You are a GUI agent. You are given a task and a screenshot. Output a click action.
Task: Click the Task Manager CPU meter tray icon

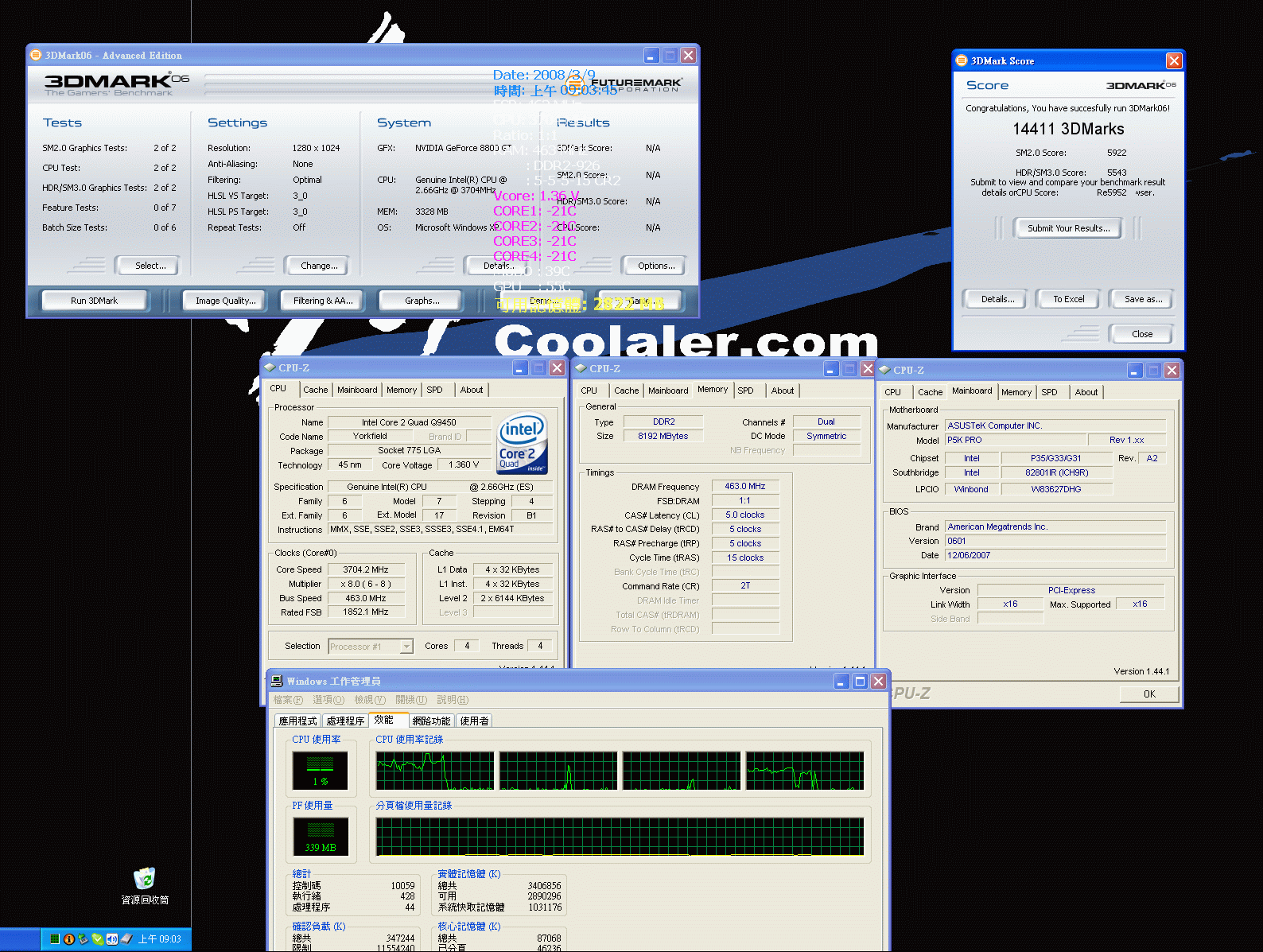click(55, 939)
